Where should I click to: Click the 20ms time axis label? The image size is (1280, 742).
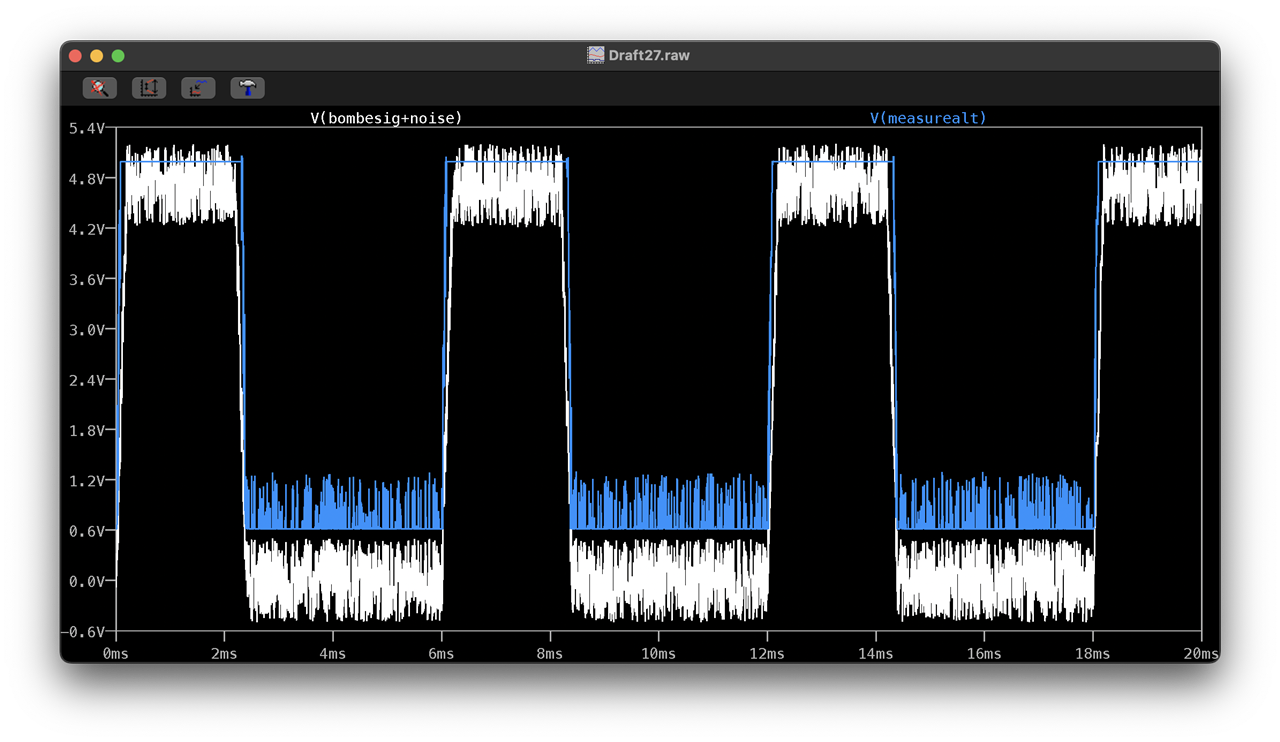click(1200, 654)
